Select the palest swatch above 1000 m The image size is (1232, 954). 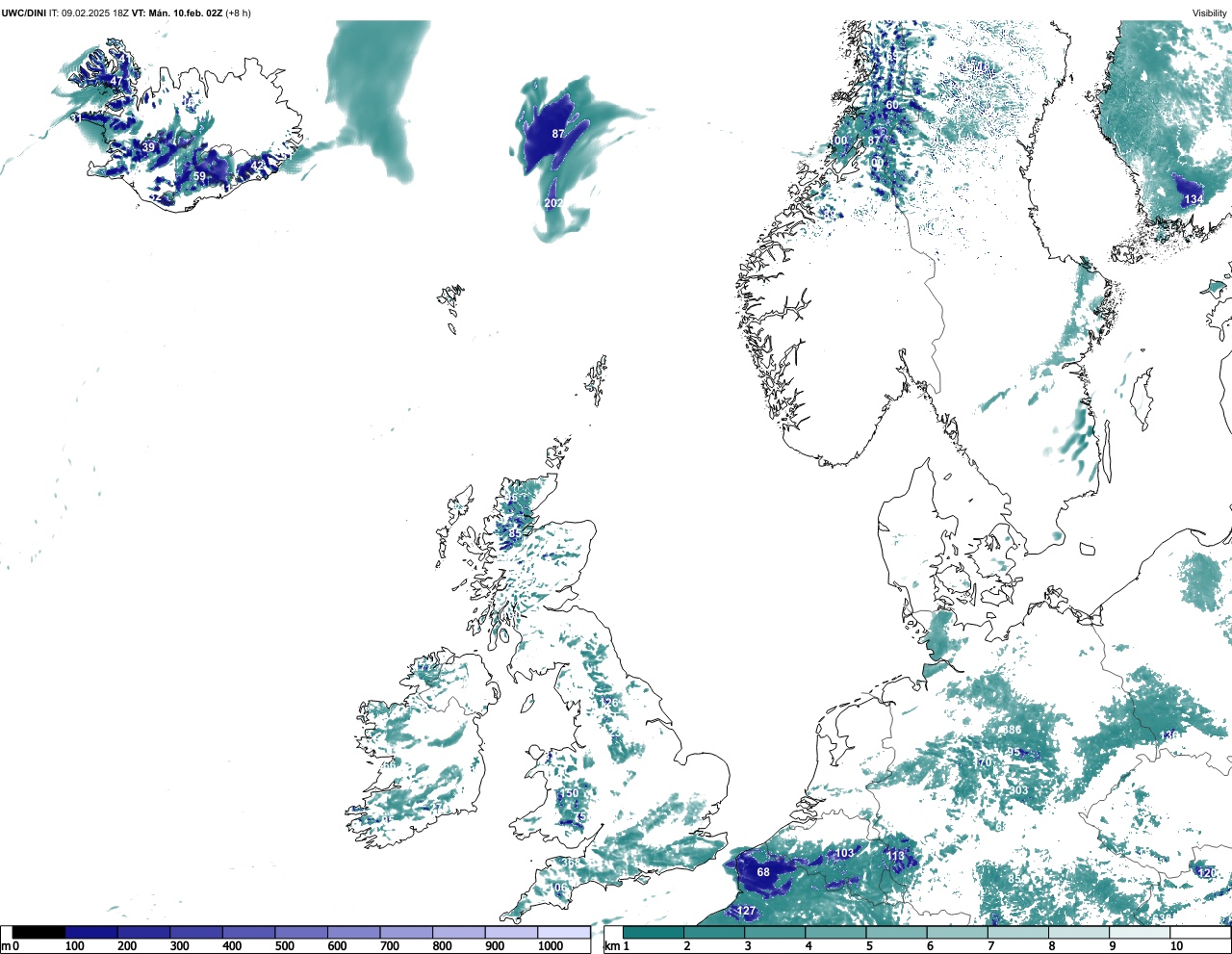click(x=564, y=933)
